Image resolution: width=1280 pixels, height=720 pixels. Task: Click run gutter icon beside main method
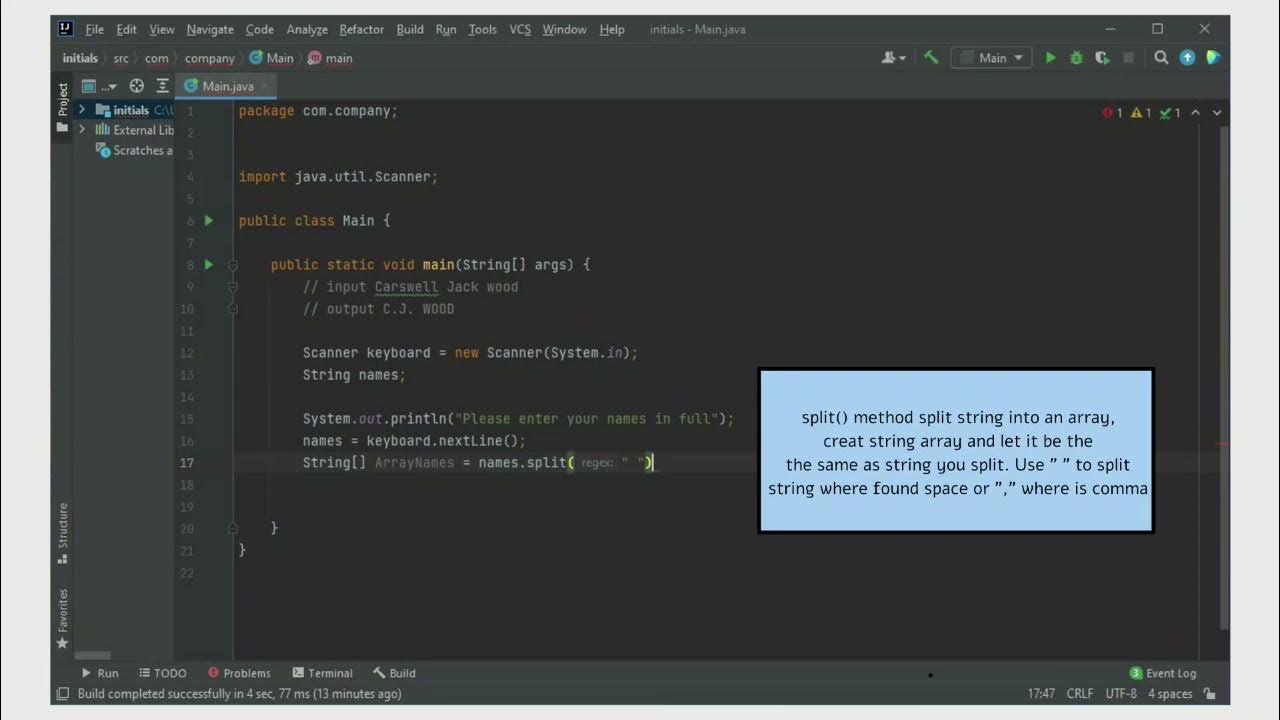[x=209, y=264]
